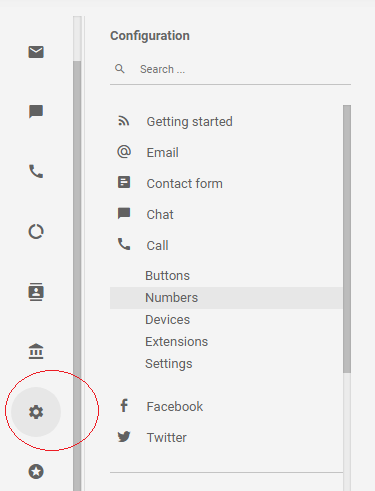Open the Calls phone icon in the sidebar
Screen dimensions: 375x491
[x=36, y=171]
